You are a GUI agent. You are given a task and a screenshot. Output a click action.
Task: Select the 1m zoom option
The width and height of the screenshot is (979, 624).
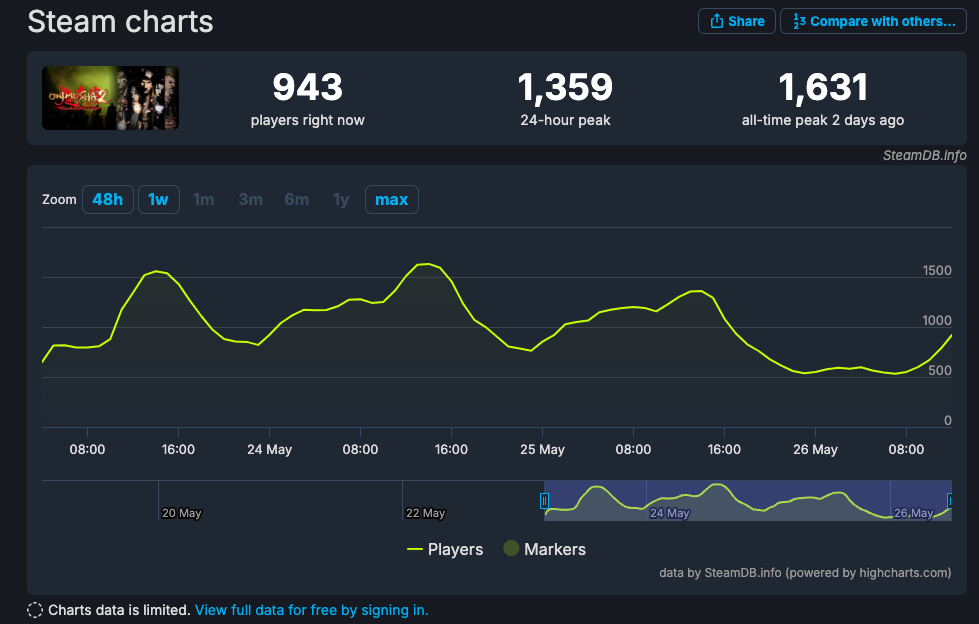(204, 200)
